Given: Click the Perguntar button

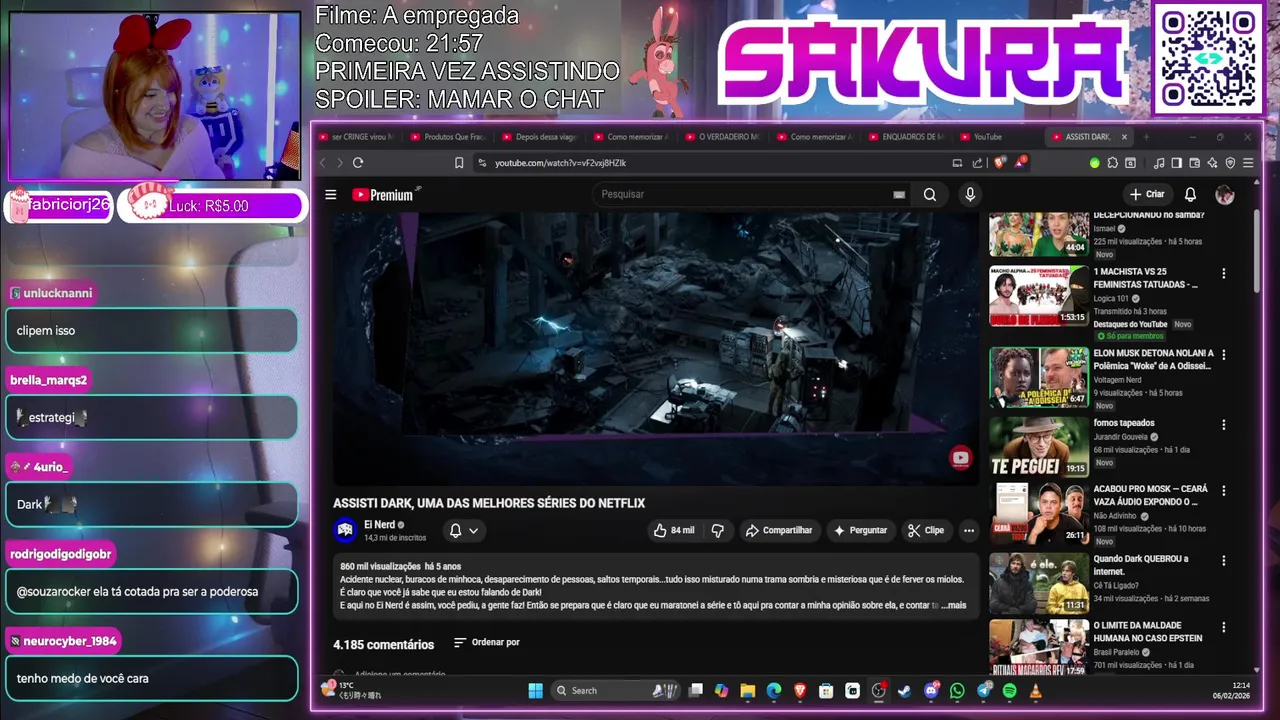Looking at the screenshot, I should tap(860, 530).
